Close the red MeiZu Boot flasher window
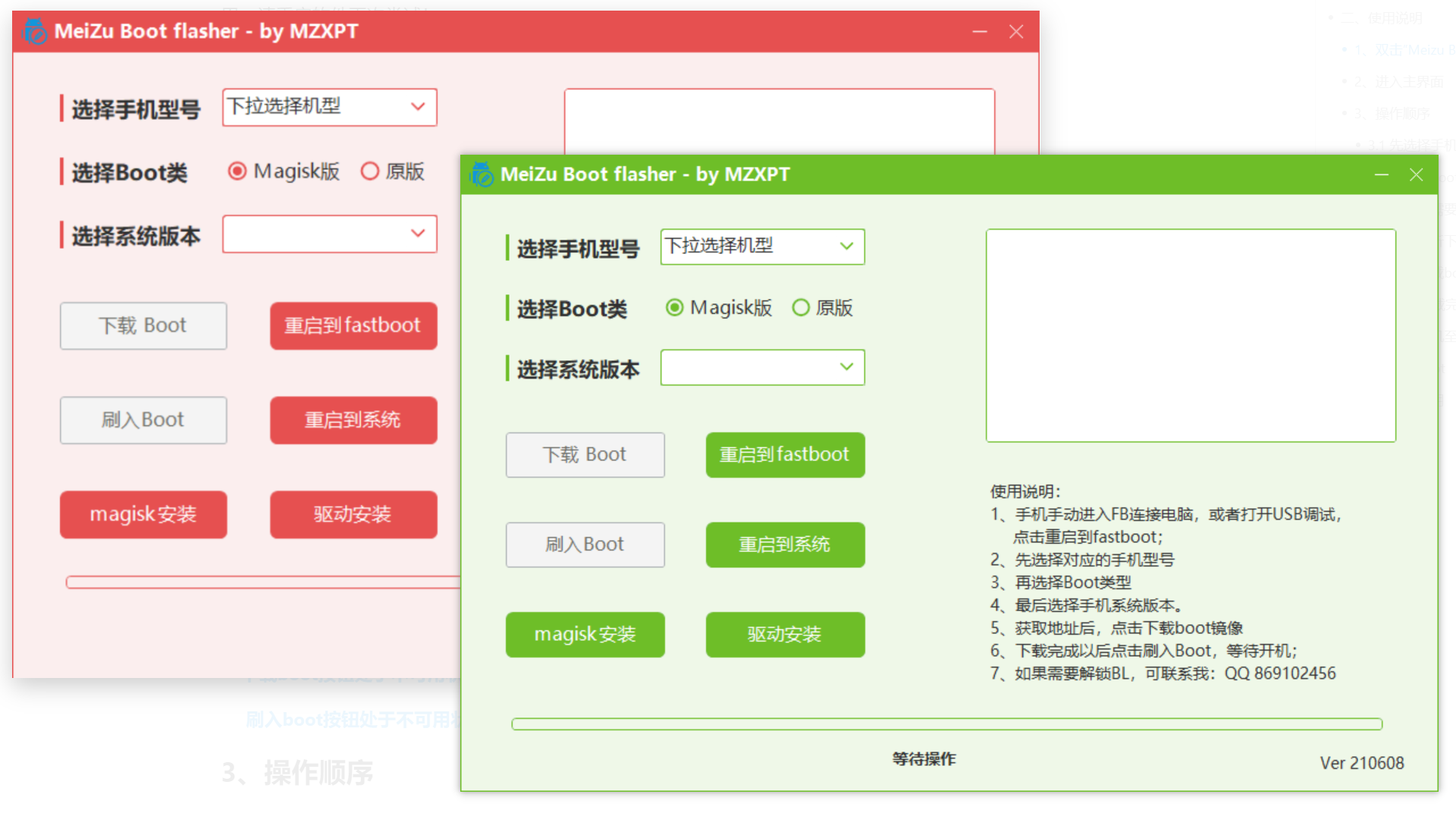Viewport: 1456px width, 813px height. pos(1016,31)
